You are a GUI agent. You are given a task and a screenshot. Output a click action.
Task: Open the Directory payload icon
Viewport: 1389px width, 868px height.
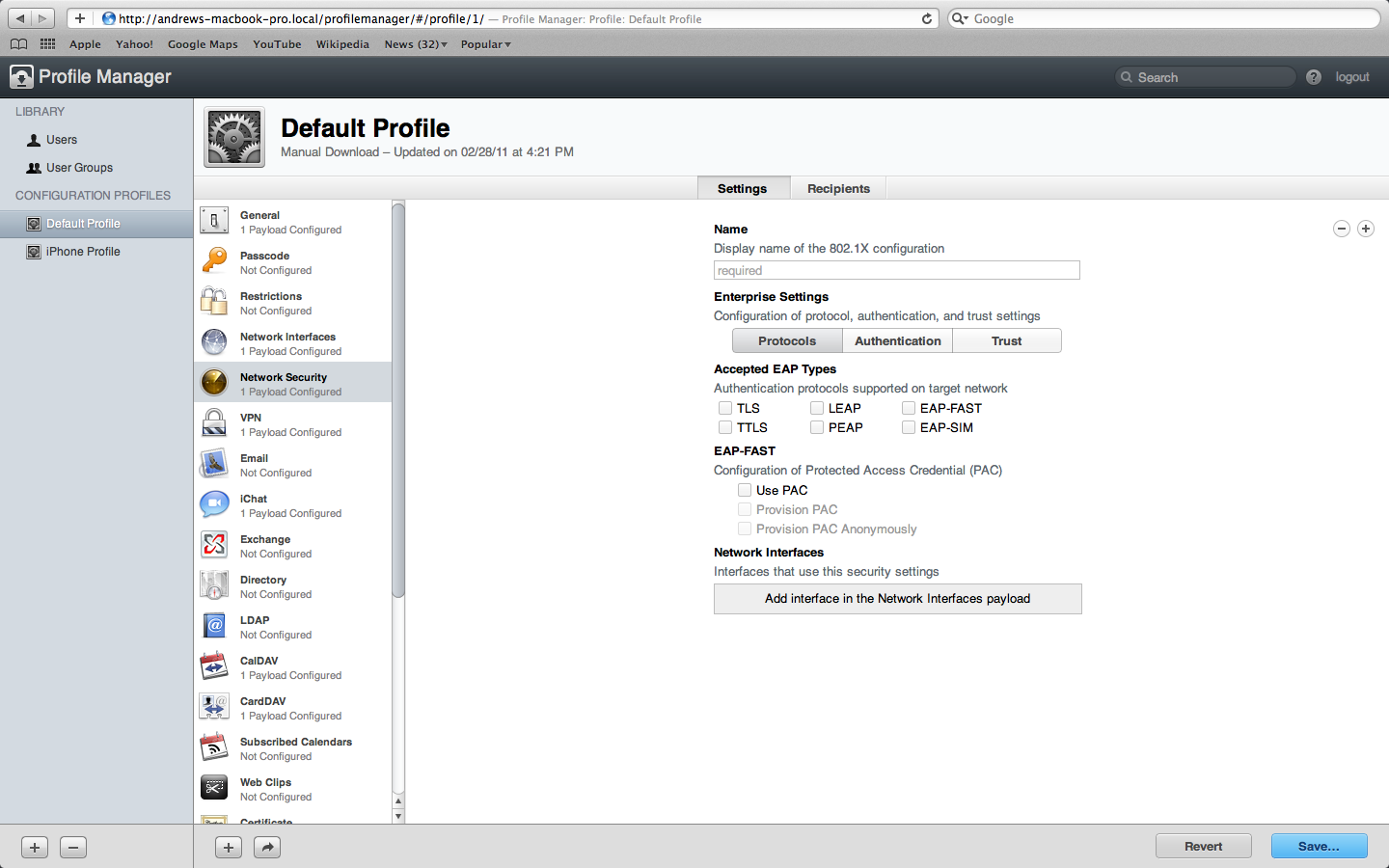coord(214,585)
